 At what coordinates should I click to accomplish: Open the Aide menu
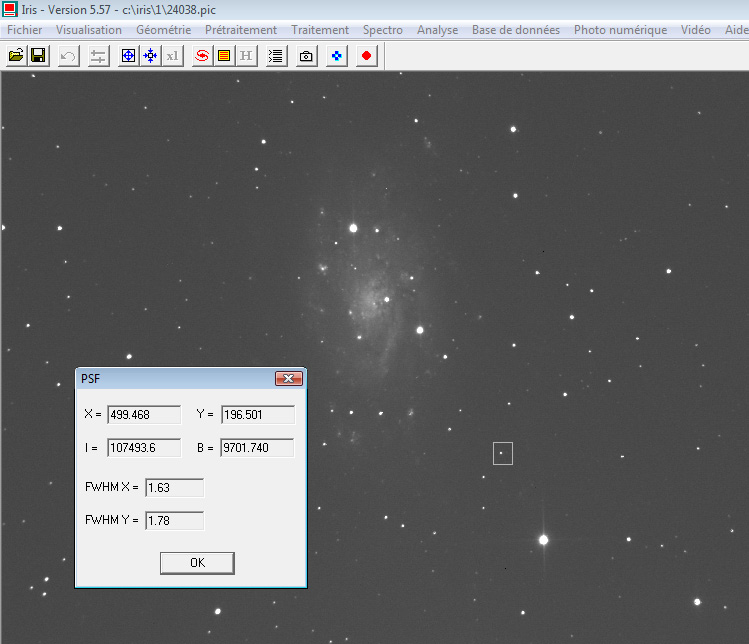[x=736, y=30]
